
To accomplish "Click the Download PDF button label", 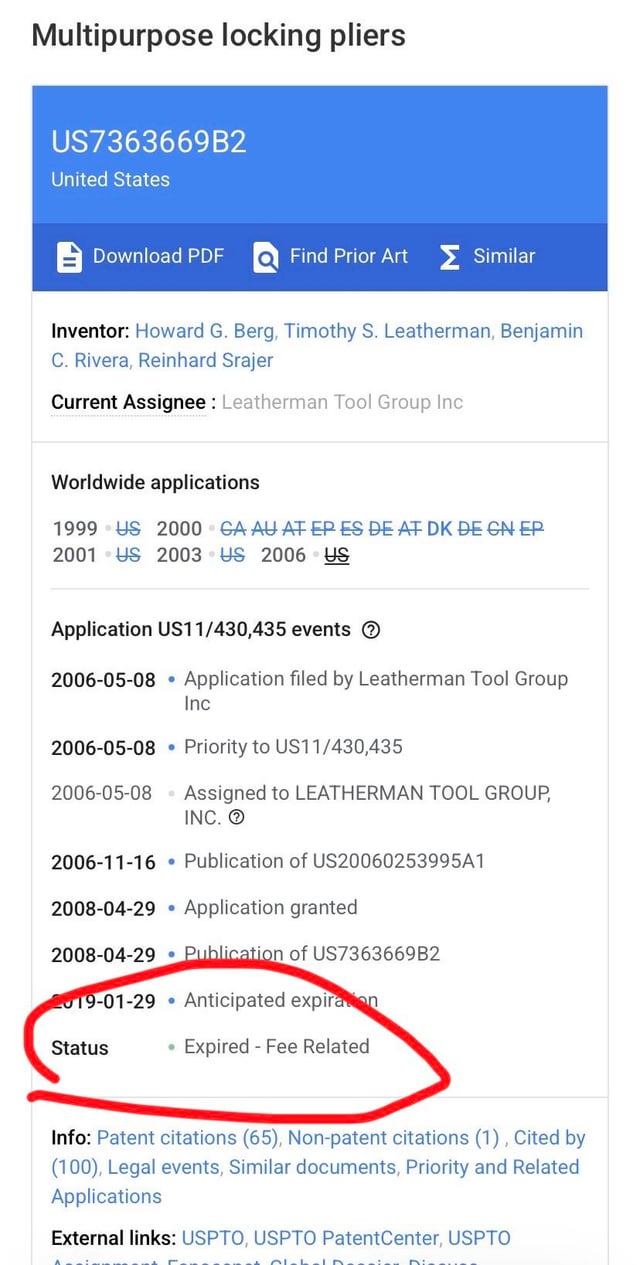I will pos(158,256).
